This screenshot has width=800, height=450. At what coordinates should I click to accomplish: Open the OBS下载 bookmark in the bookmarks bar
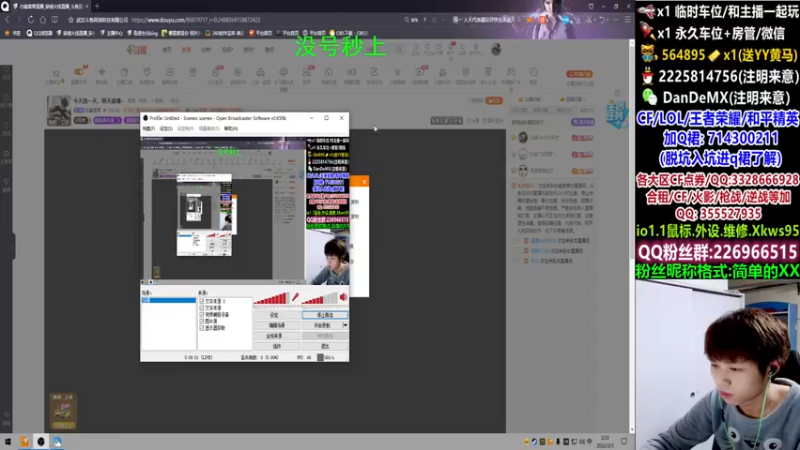(349, 33)
